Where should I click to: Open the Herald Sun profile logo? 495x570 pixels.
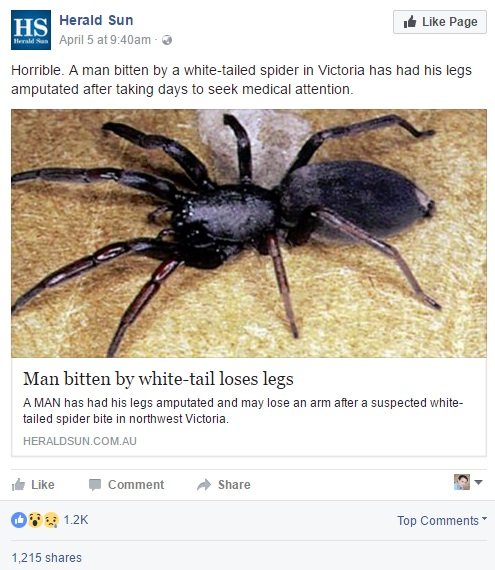(31, 30)
